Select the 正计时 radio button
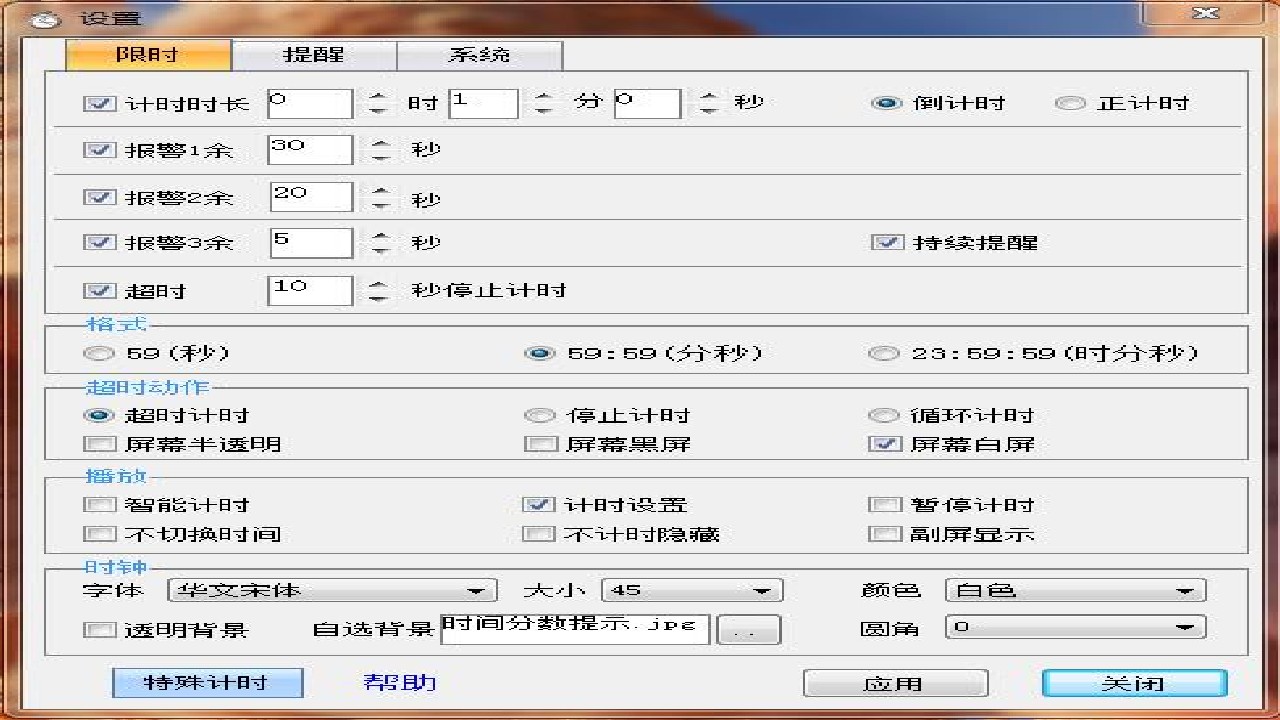Screen dimensions: 1280x720 pyautogui.click(x=1070, y=103)
